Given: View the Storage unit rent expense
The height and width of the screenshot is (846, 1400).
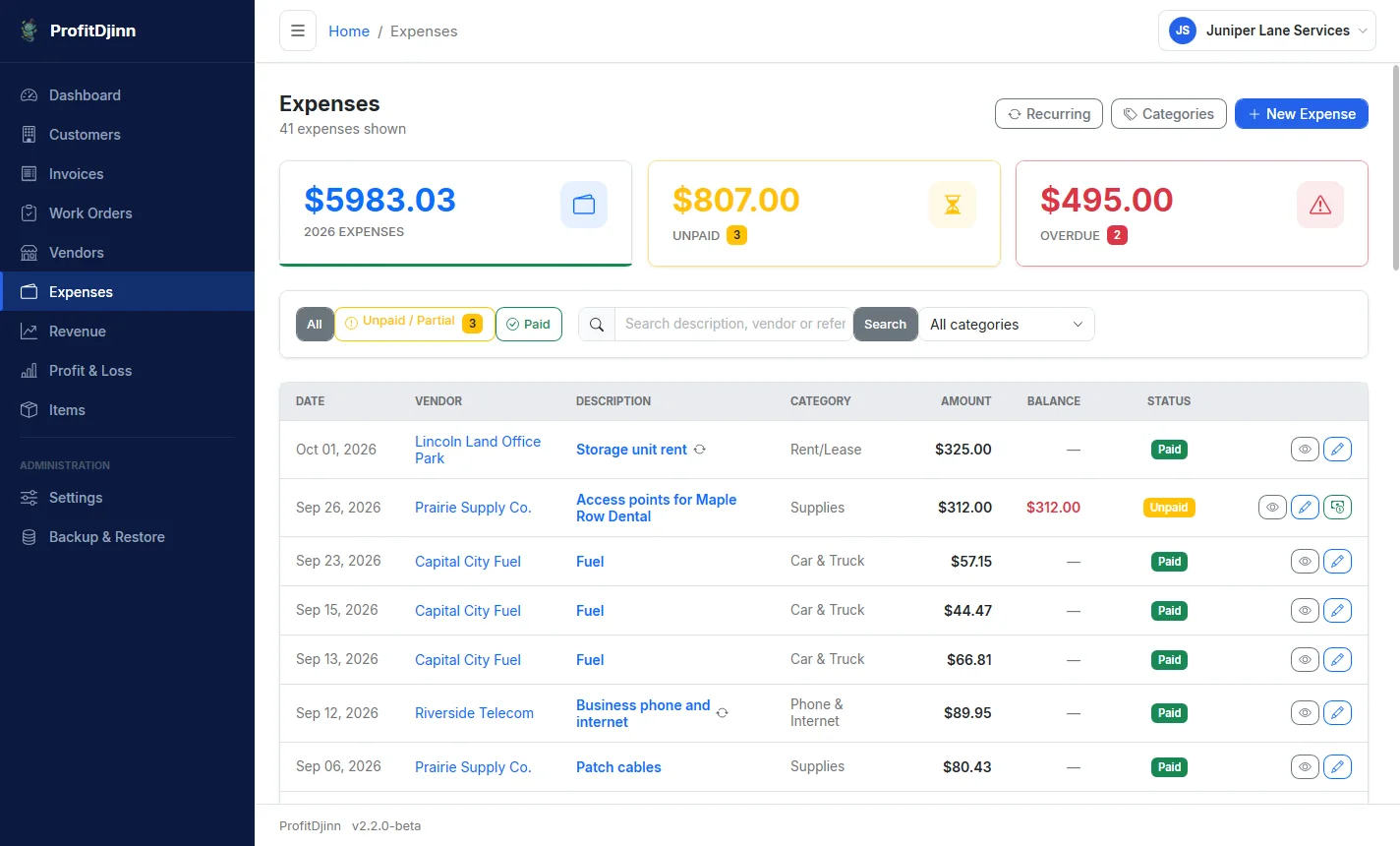Looking at the screenshot, I should [x=1305, y=450].
